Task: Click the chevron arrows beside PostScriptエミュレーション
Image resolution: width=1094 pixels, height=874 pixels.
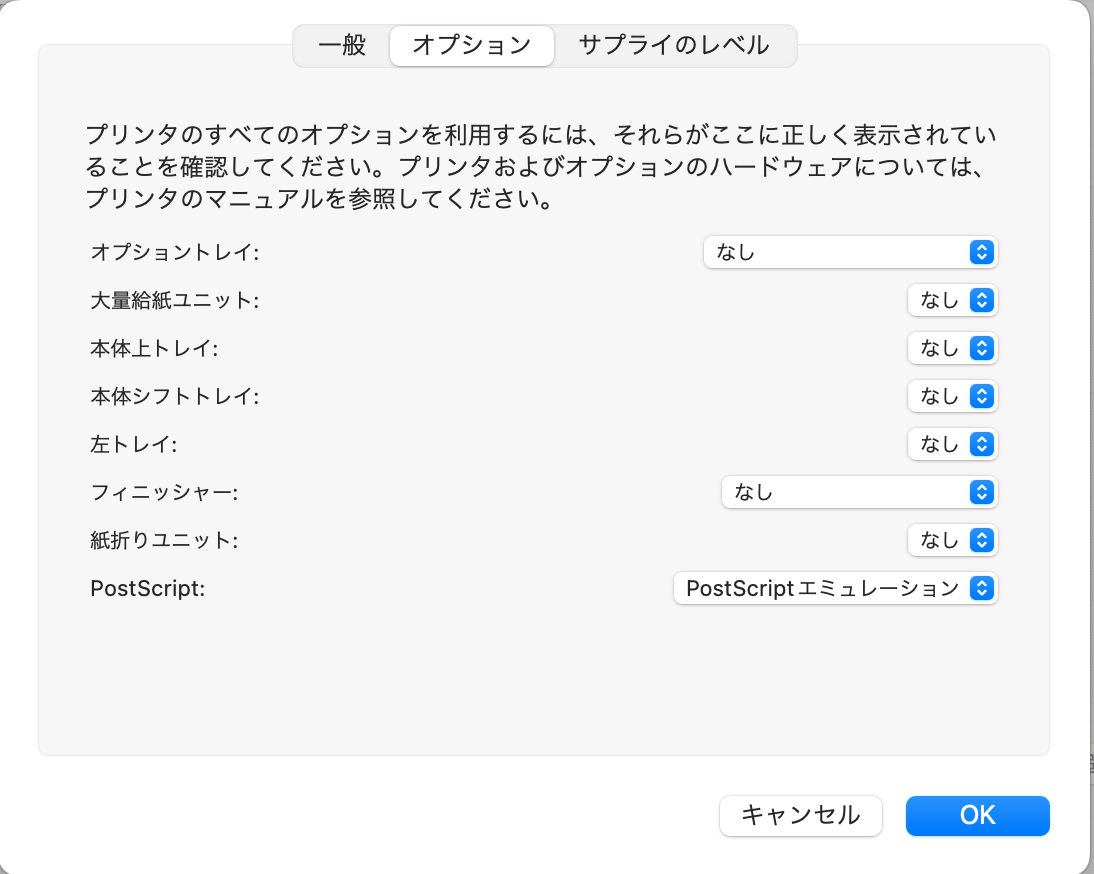Action: tap(982, 589)
